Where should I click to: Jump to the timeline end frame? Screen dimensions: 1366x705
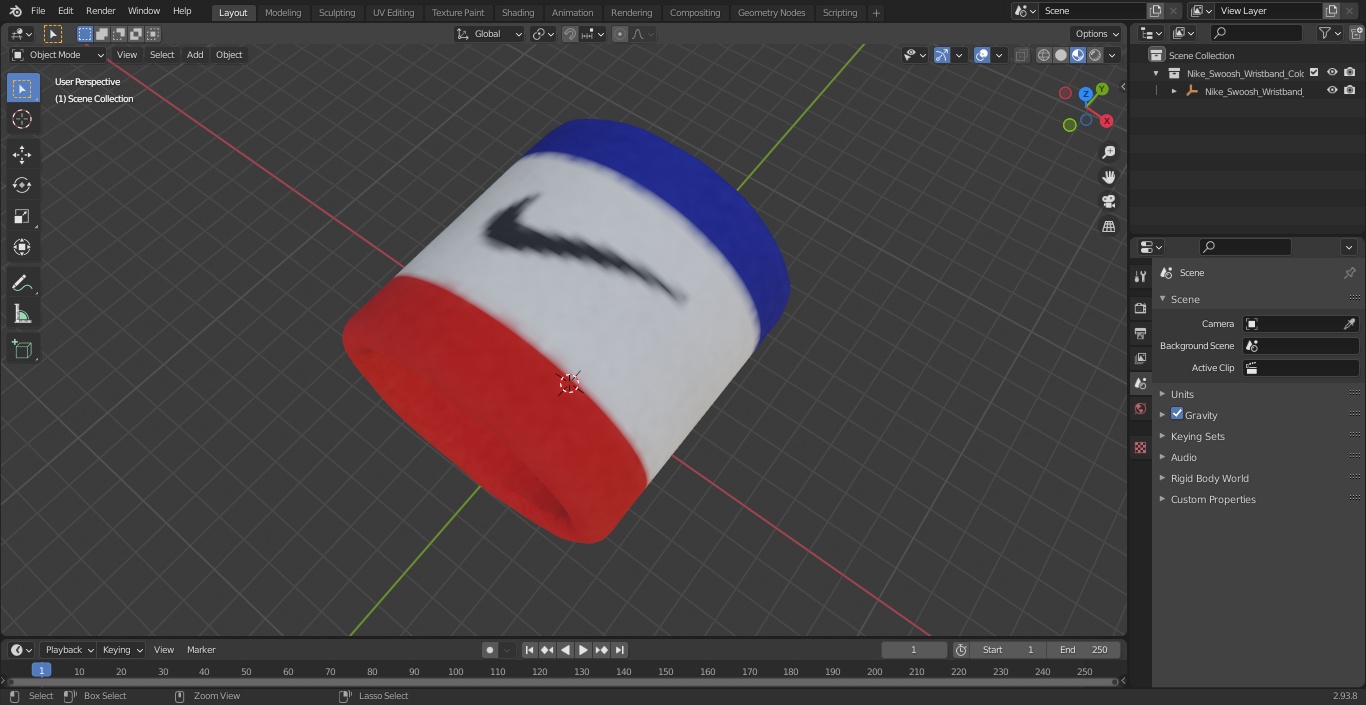click(x=619, y=650)
